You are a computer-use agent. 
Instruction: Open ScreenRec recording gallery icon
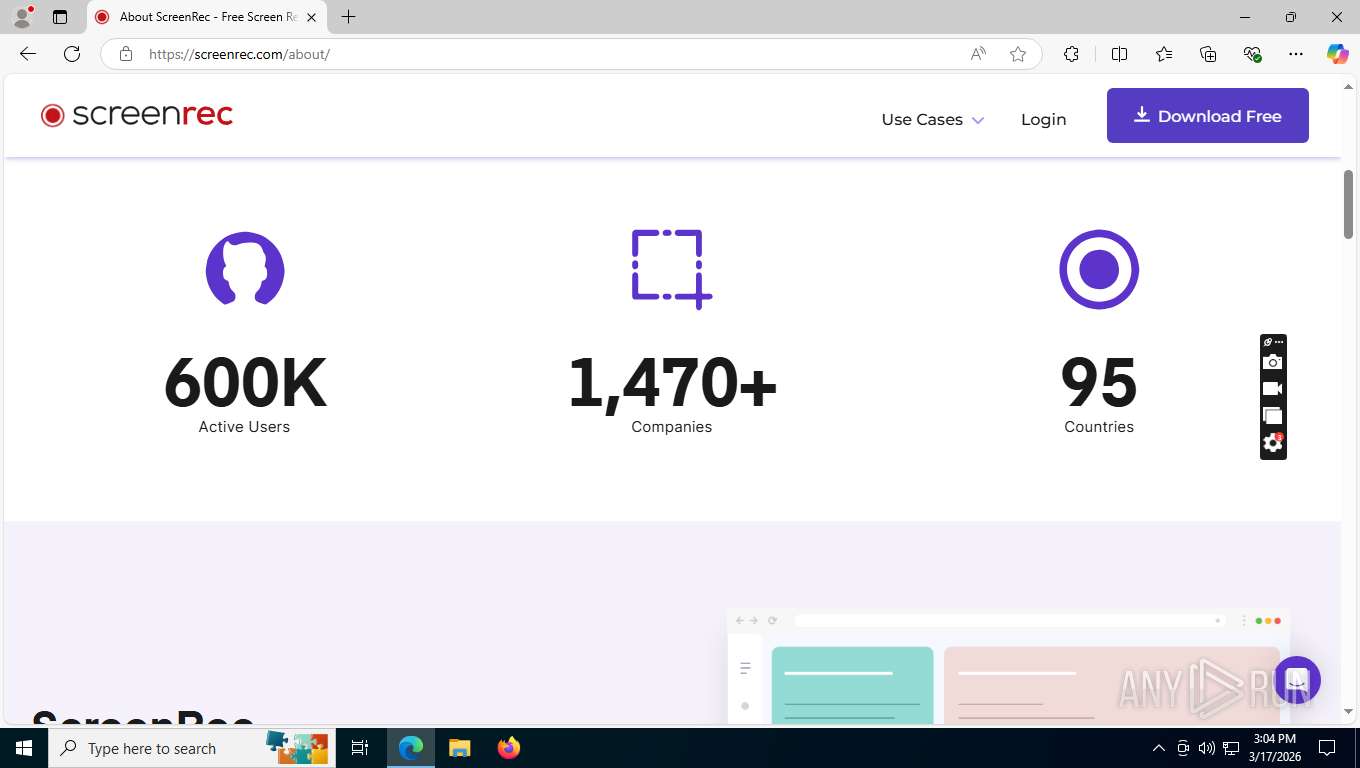(x=1272, y=416)
